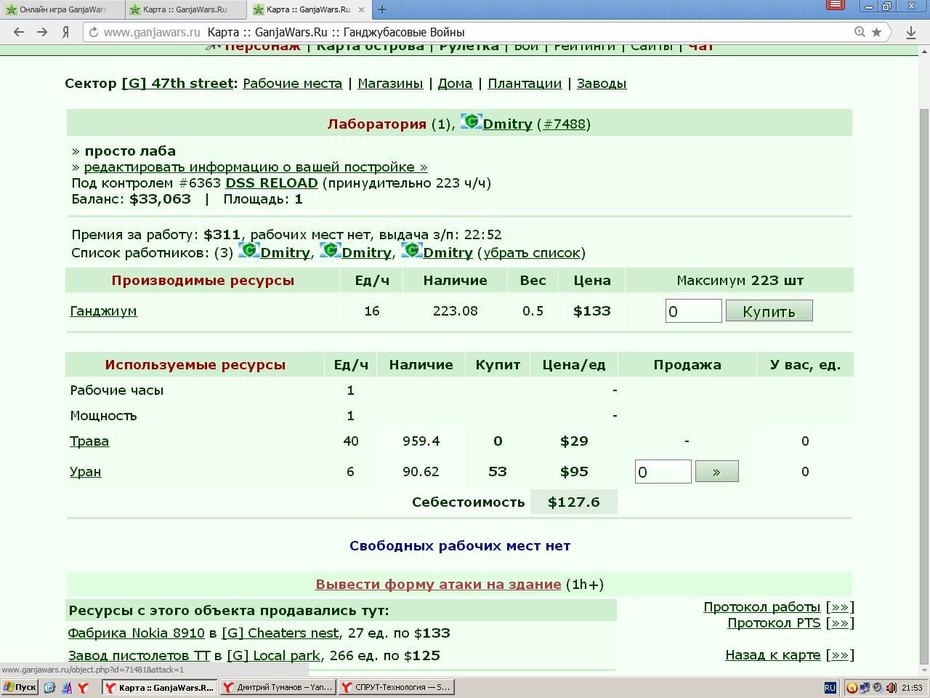Viewport: 930px width, 698px height.
Task: Select 'Карта :: GanjaWars.R...' taskbar button
Action: (160, 687)
